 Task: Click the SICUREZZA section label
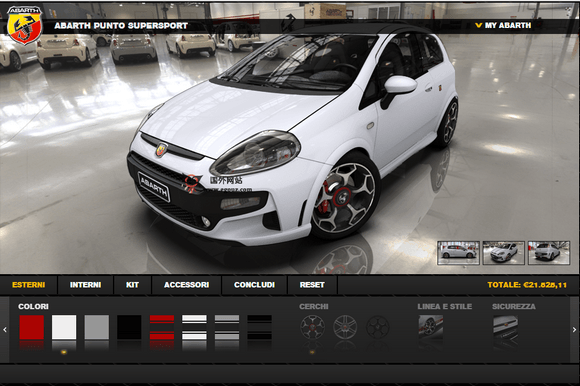[x=514, y=307]
